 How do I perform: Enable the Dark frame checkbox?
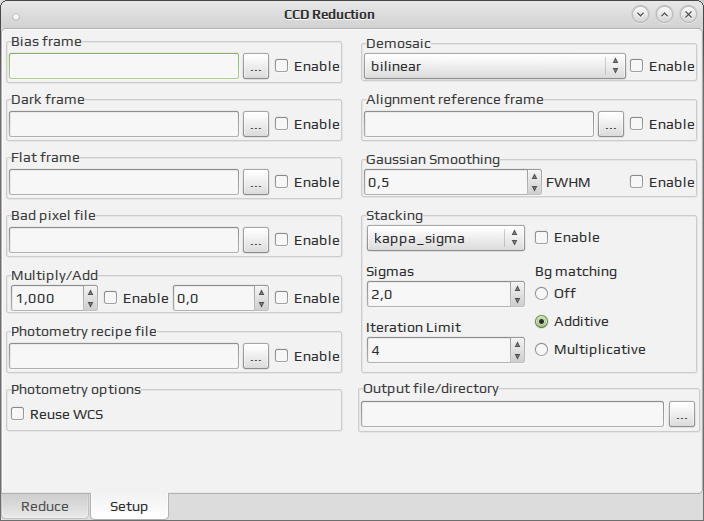(282, 124)
